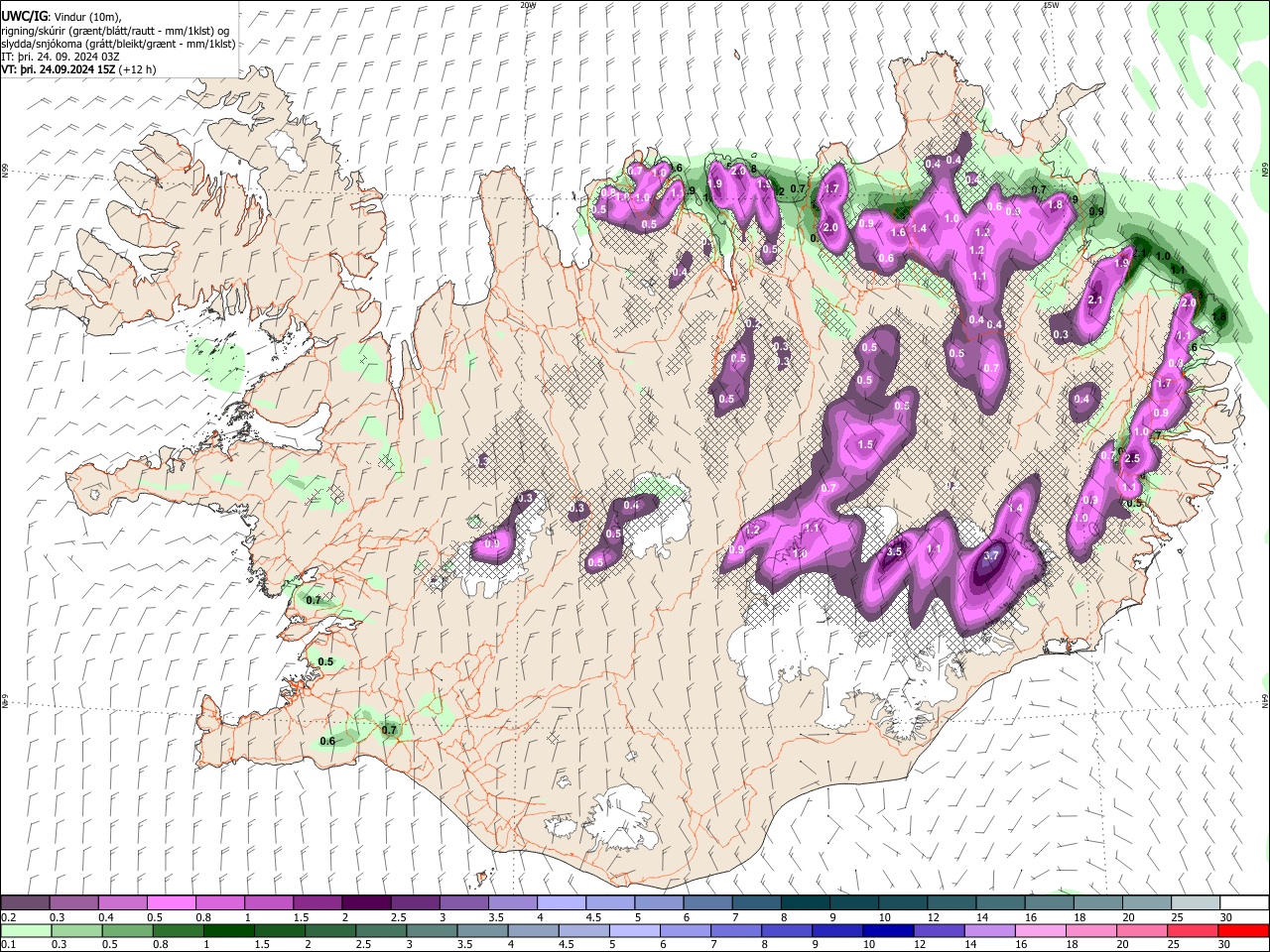The height and width of the screenshot is (952, 1270).
Task: Click the '0.2' label on the purple snow scale
Action: [9, 917]
